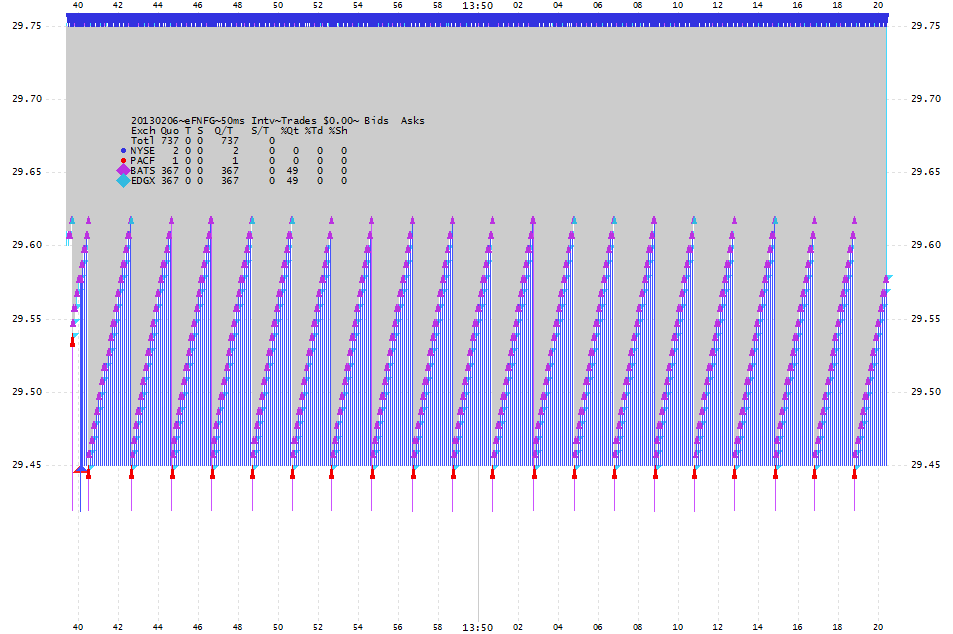Click the '29.65' label on the right price axis
This screenshot has height=634, width=953.
pos(926,172)
